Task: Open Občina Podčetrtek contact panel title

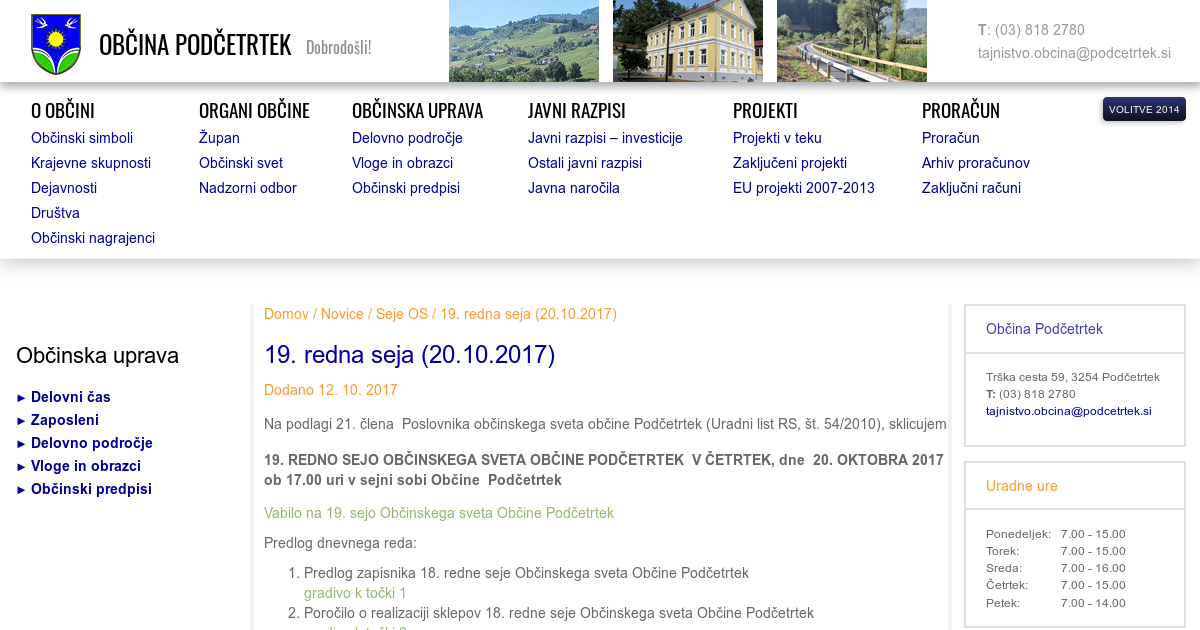Action: pyautogui.click(x=1044, y=329)
